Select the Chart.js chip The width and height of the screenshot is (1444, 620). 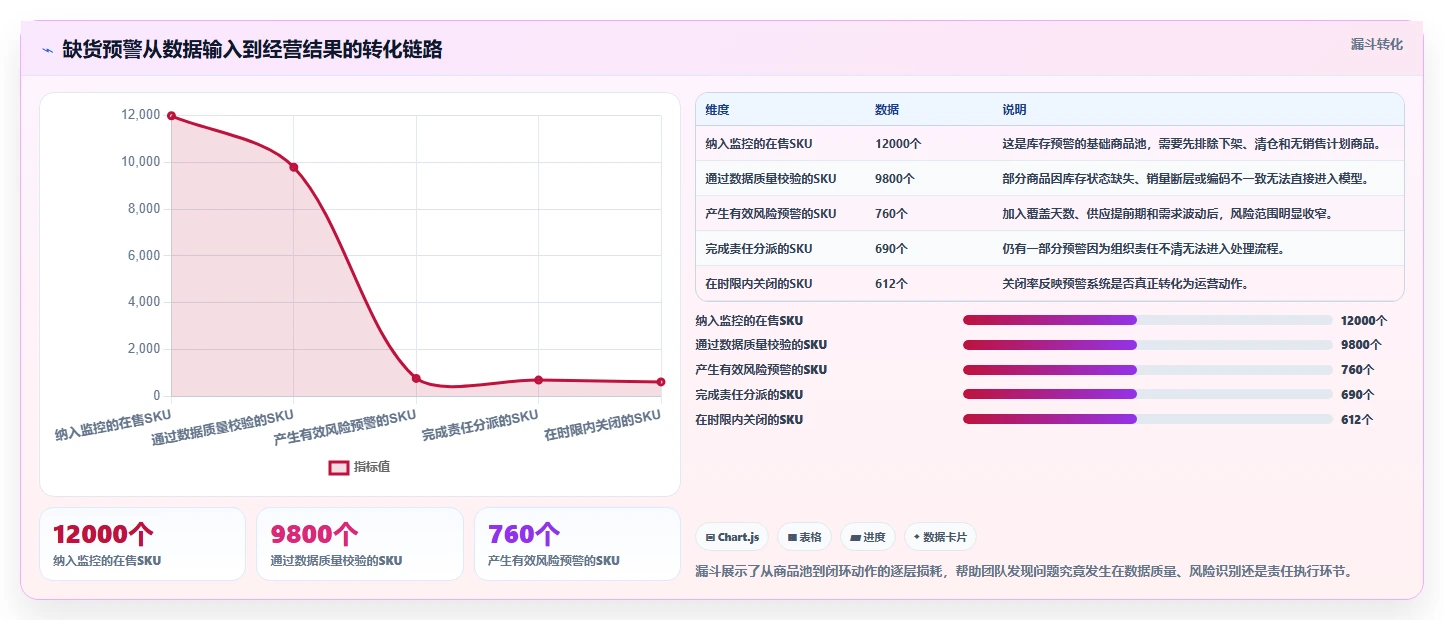tap(732, 537)
